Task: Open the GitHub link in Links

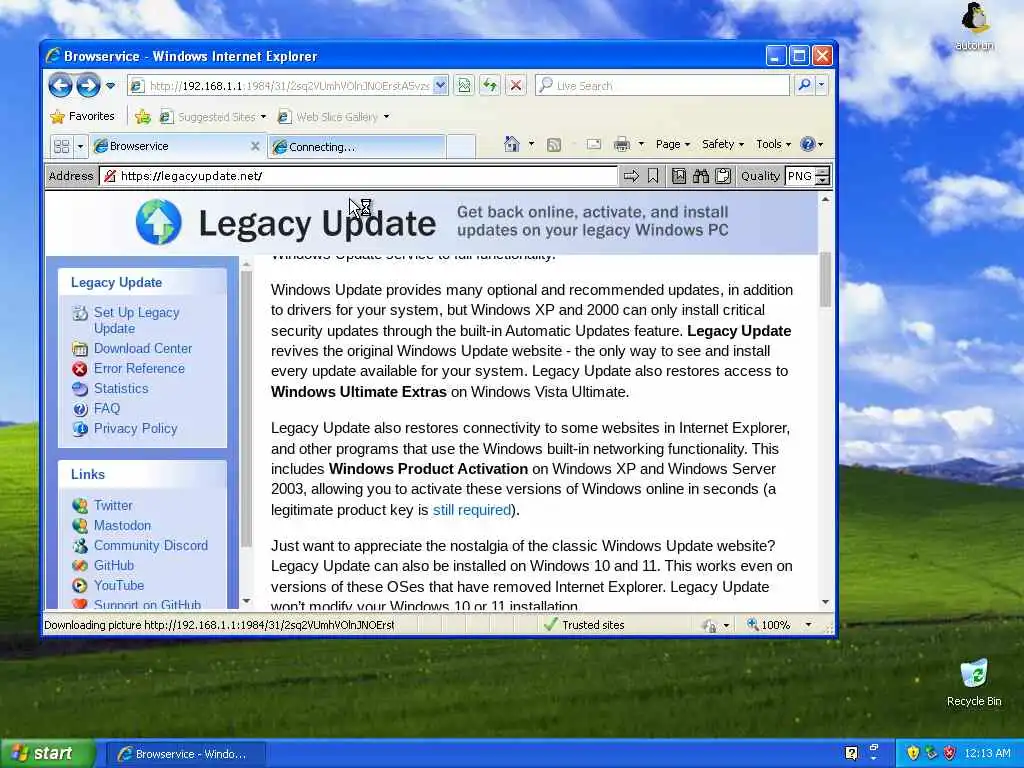Action: [114, 566]
